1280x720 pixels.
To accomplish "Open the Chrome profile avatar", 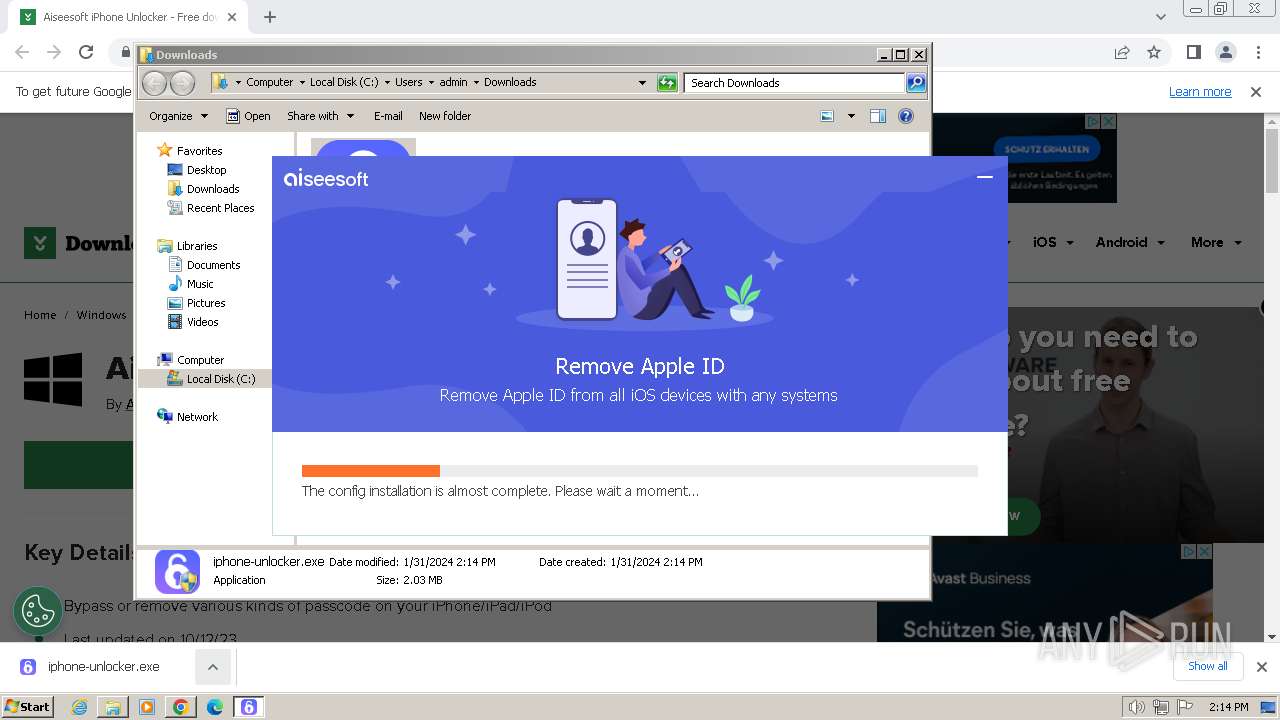I will 1225,52.
